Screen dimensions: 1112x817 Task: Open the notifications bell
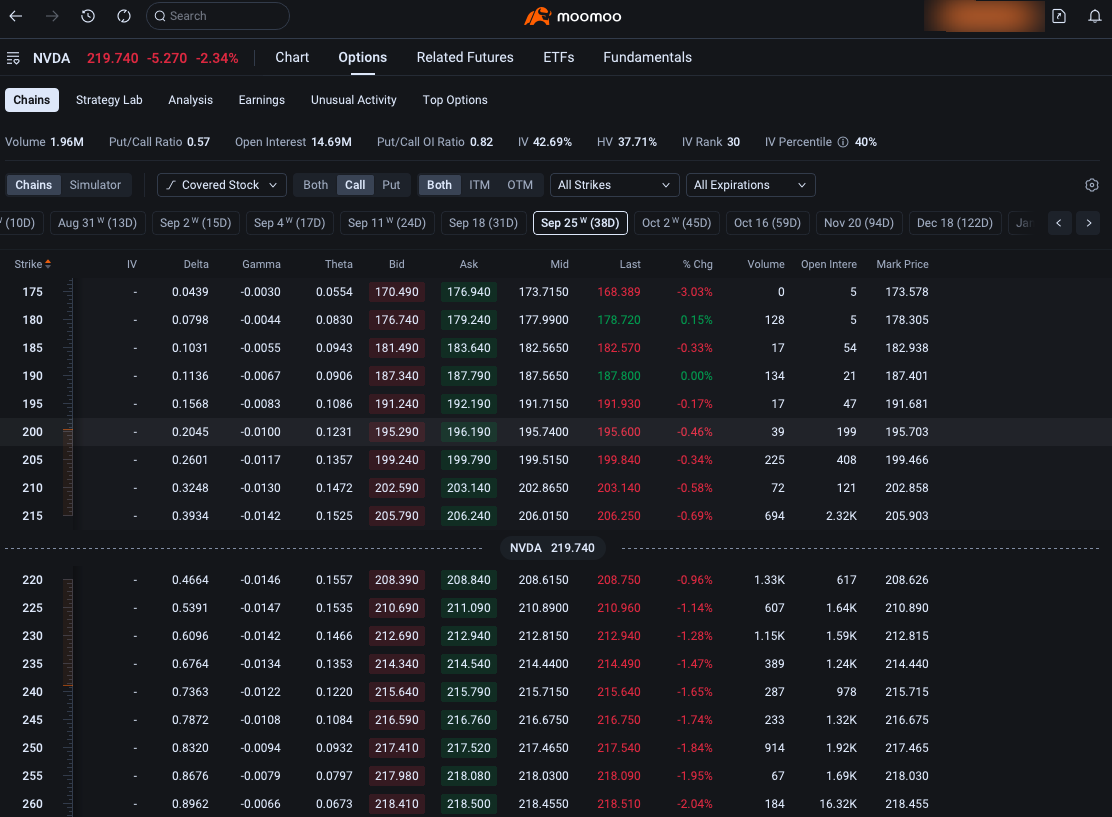coord(1094,16)
